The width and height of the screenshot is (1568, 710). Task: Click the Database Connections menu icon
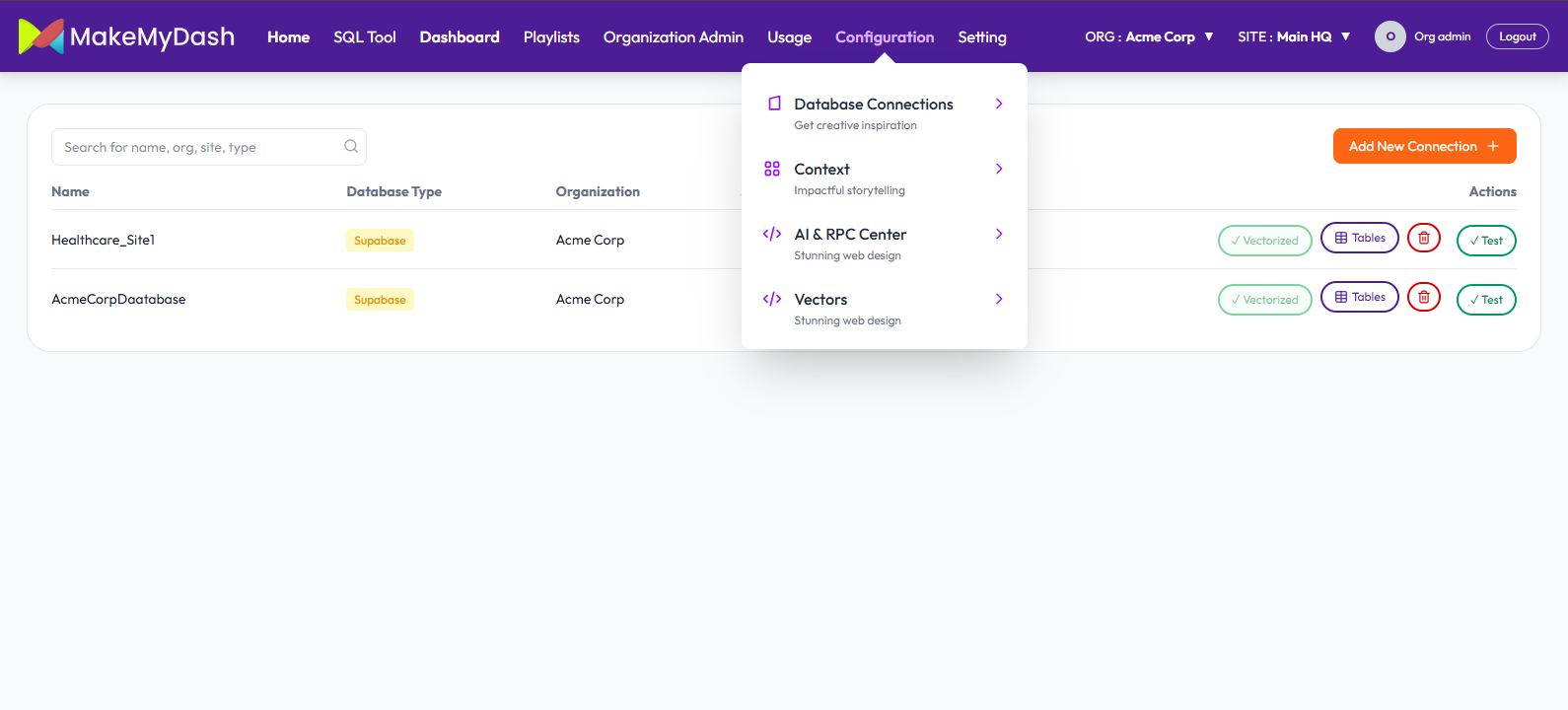pos(774,104)
